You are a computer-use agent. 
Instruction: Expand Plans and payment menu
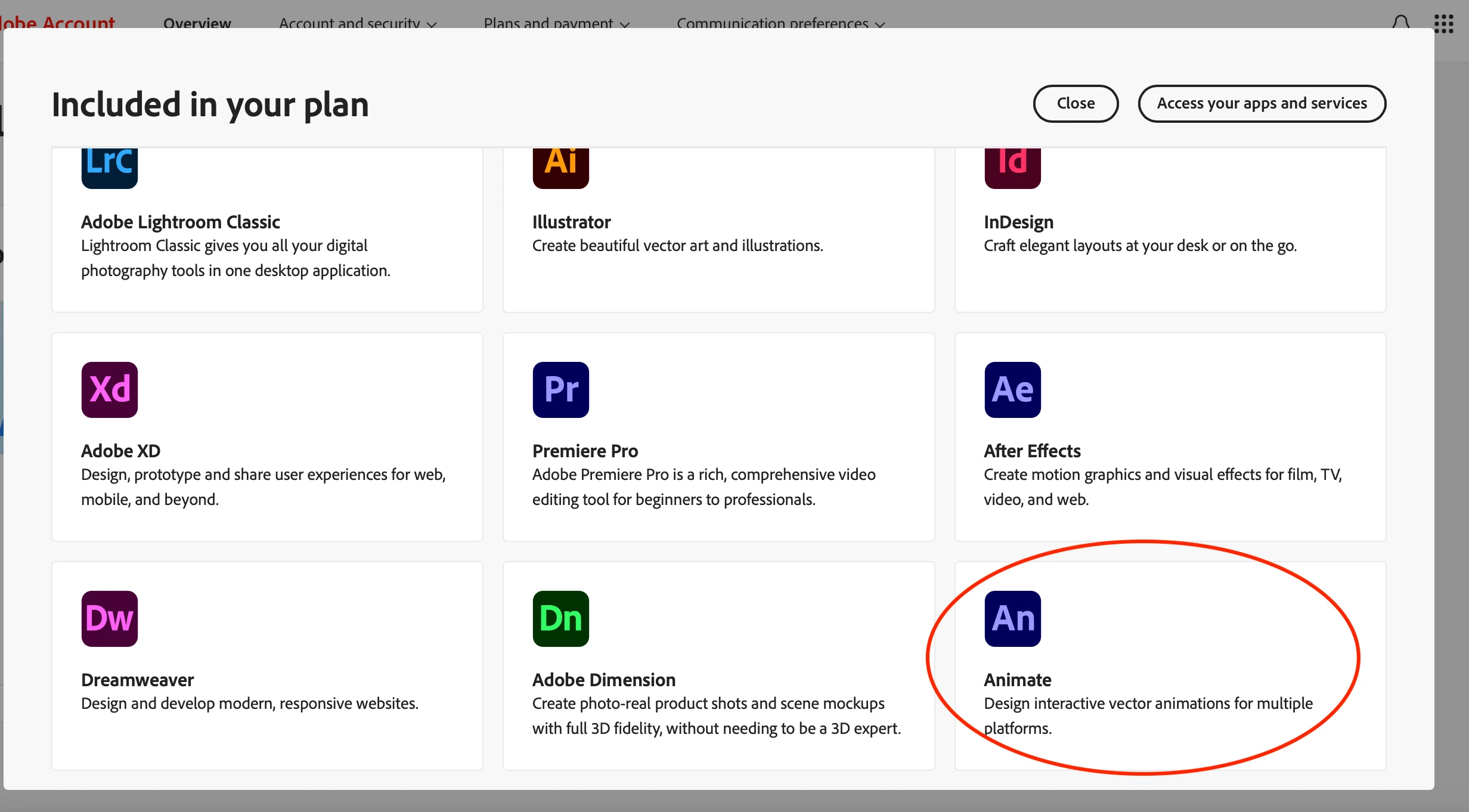coord(556,23)
